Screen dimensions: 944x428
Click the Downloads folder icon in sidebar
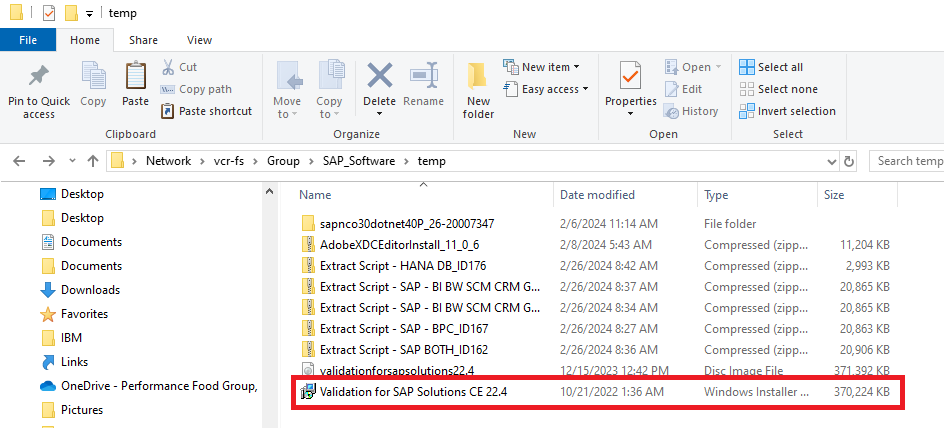click(48, 290)
